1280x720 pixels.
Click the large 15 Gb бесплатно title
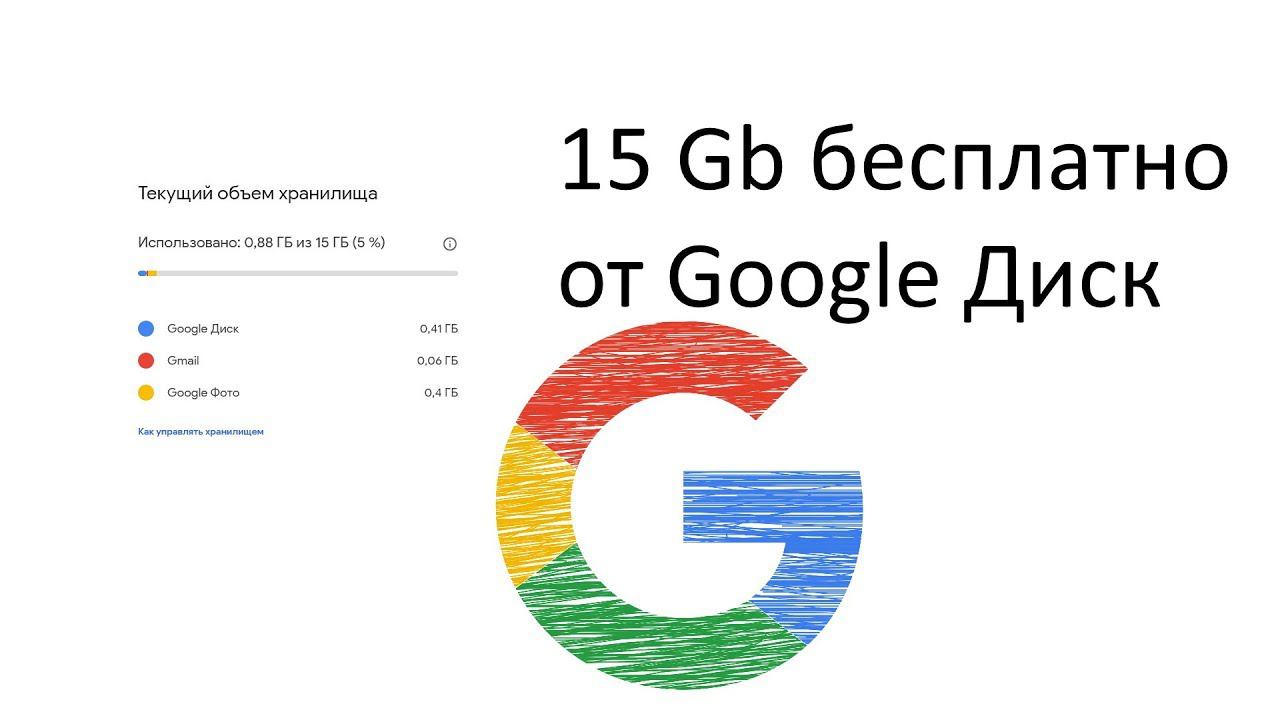pos(893,163)
